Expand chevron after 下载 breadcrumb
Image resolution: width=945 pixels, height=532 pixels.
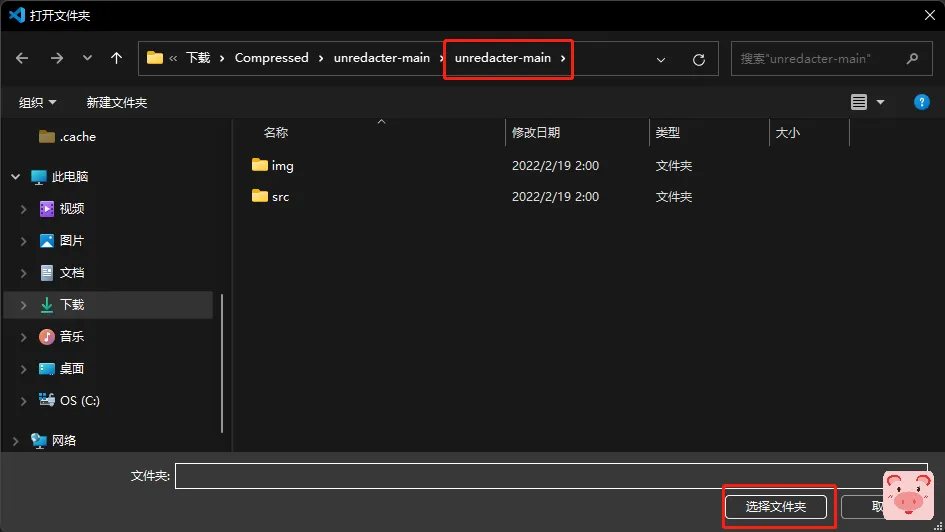pos(222,58)
